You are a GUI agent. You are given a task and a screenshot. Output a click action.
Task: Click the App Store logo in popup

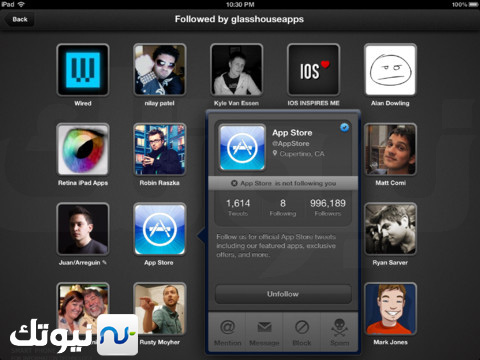coord(242,148)
